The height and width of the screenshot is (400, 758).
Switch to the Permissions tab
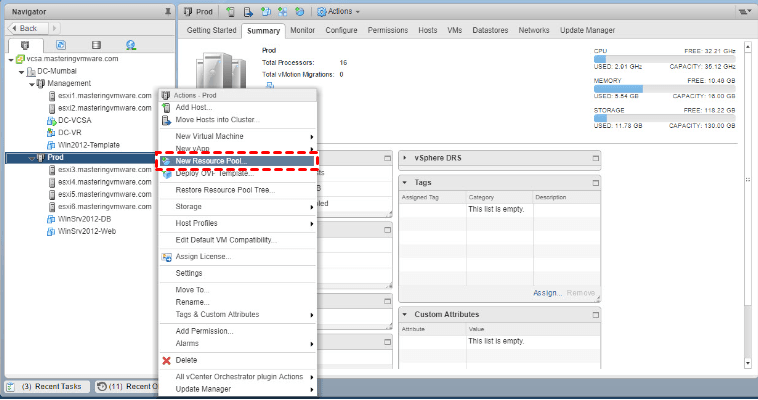pyautogui.click(x=388, y=30)
